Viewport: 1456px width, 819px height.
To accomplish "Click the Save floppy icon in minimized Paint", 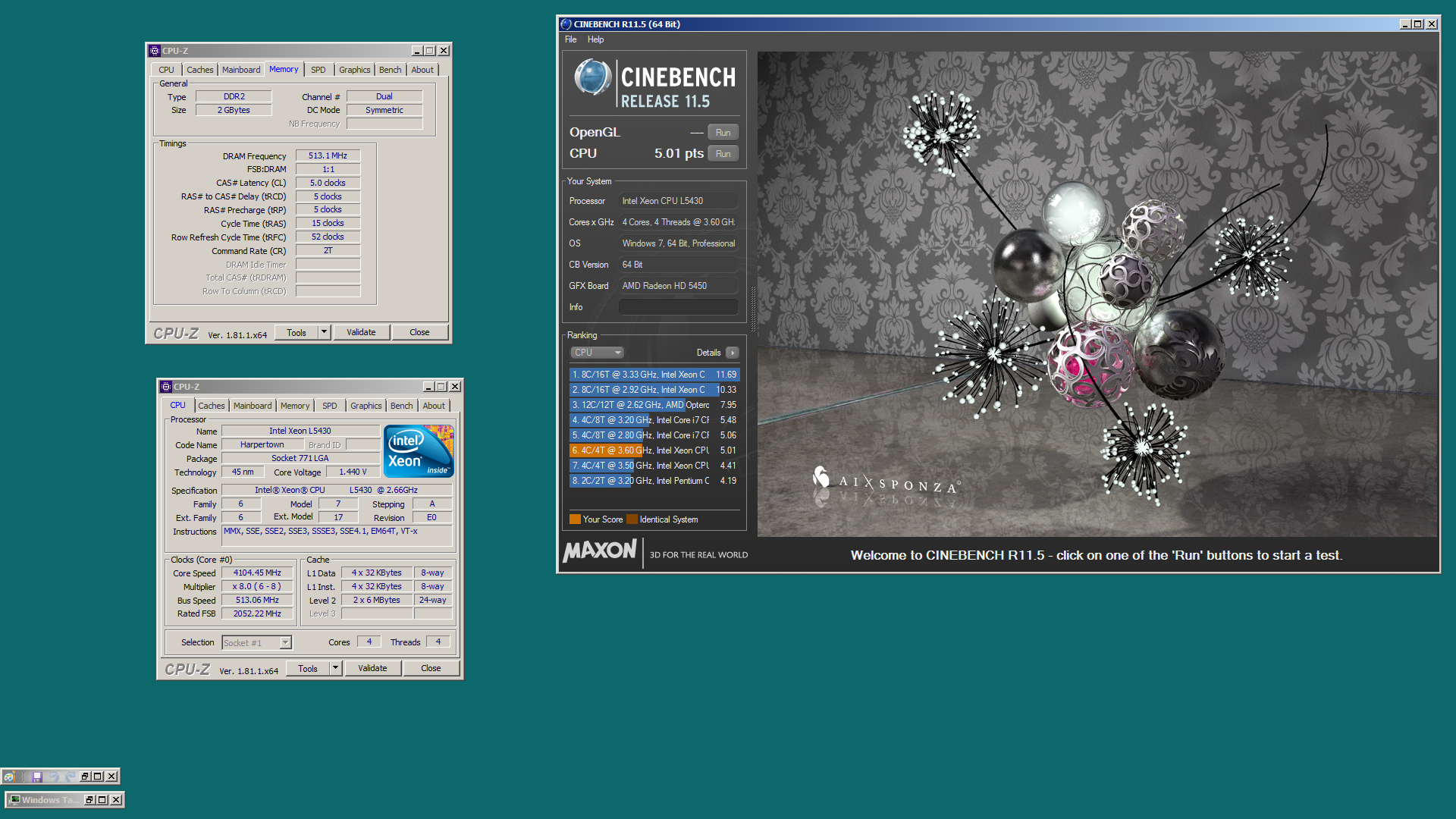I will [36, 777].
